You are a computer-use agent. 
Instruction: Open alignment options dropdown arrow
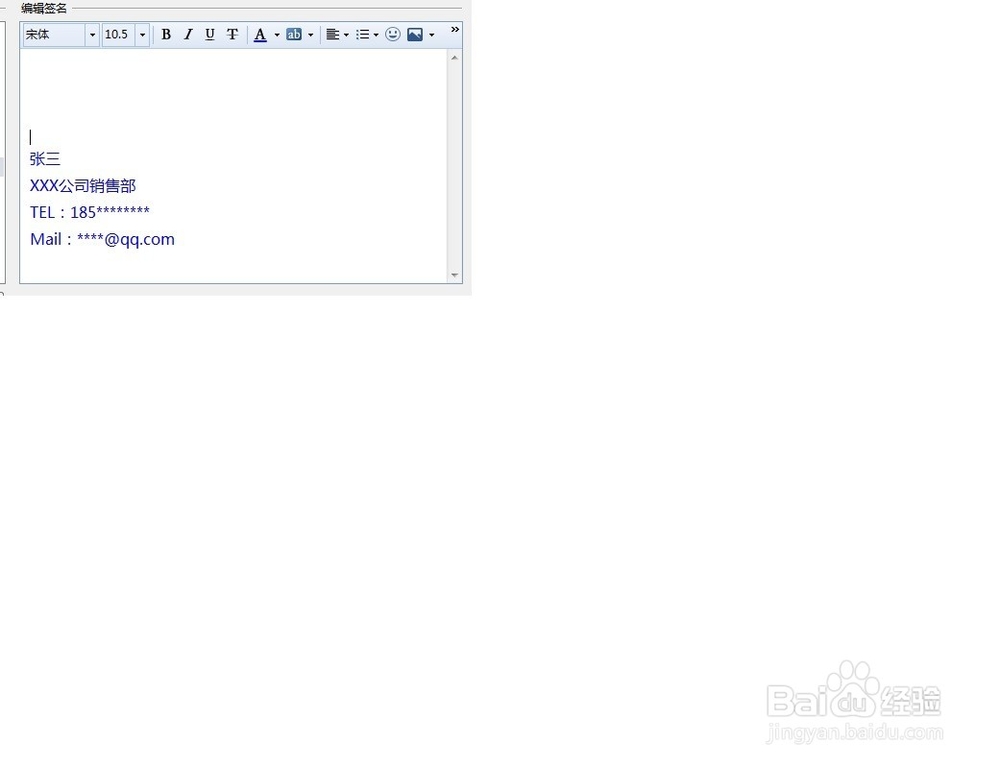[x=346, y=35]
